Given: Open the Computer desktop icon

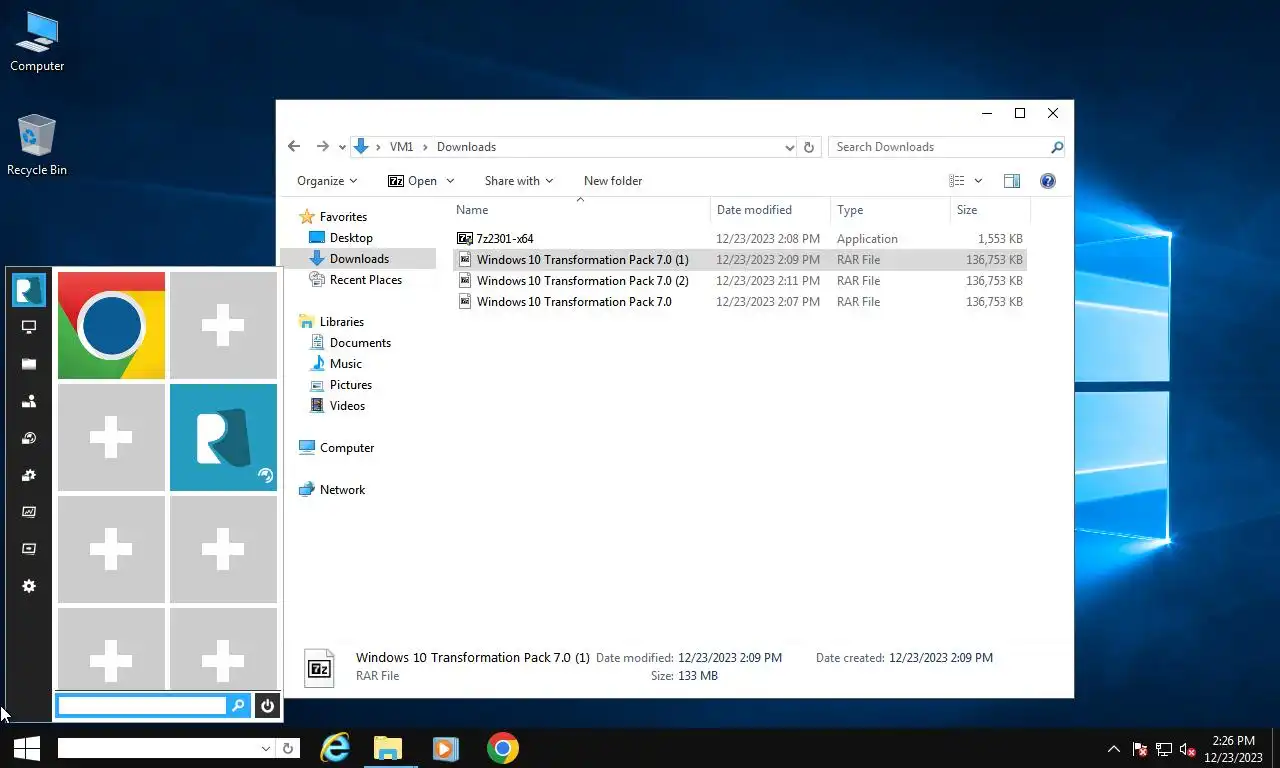Looking at the screenshot, I should 37,42.
